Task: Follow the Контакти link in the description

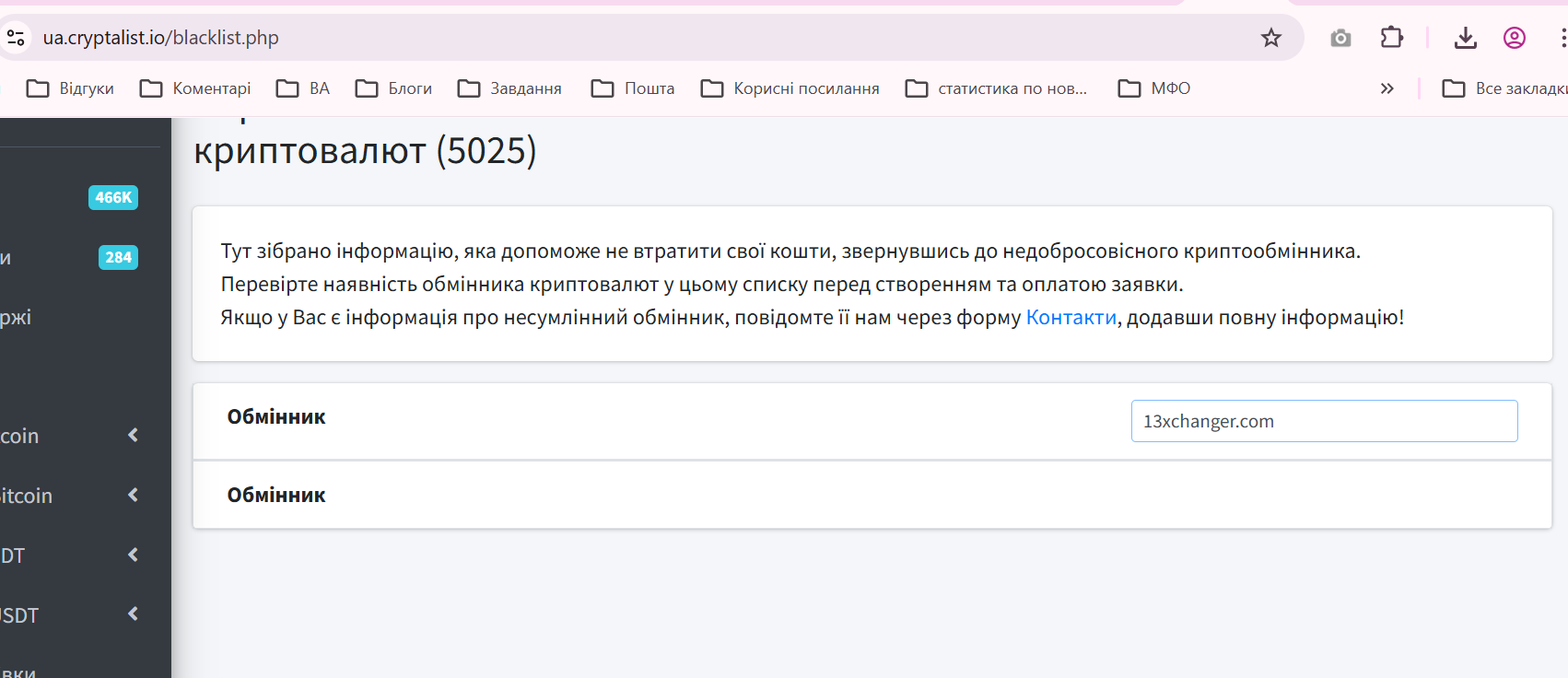Action: point(1071,318)
